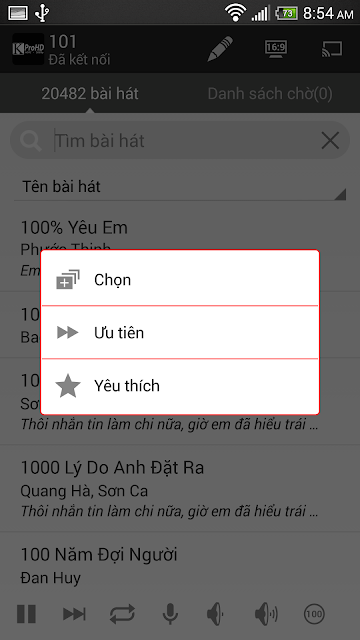Image resolution: width=360 pixels, height=640 pixels.
Task: Raise volume with the loud speaker icon
Action: (266, 613)
